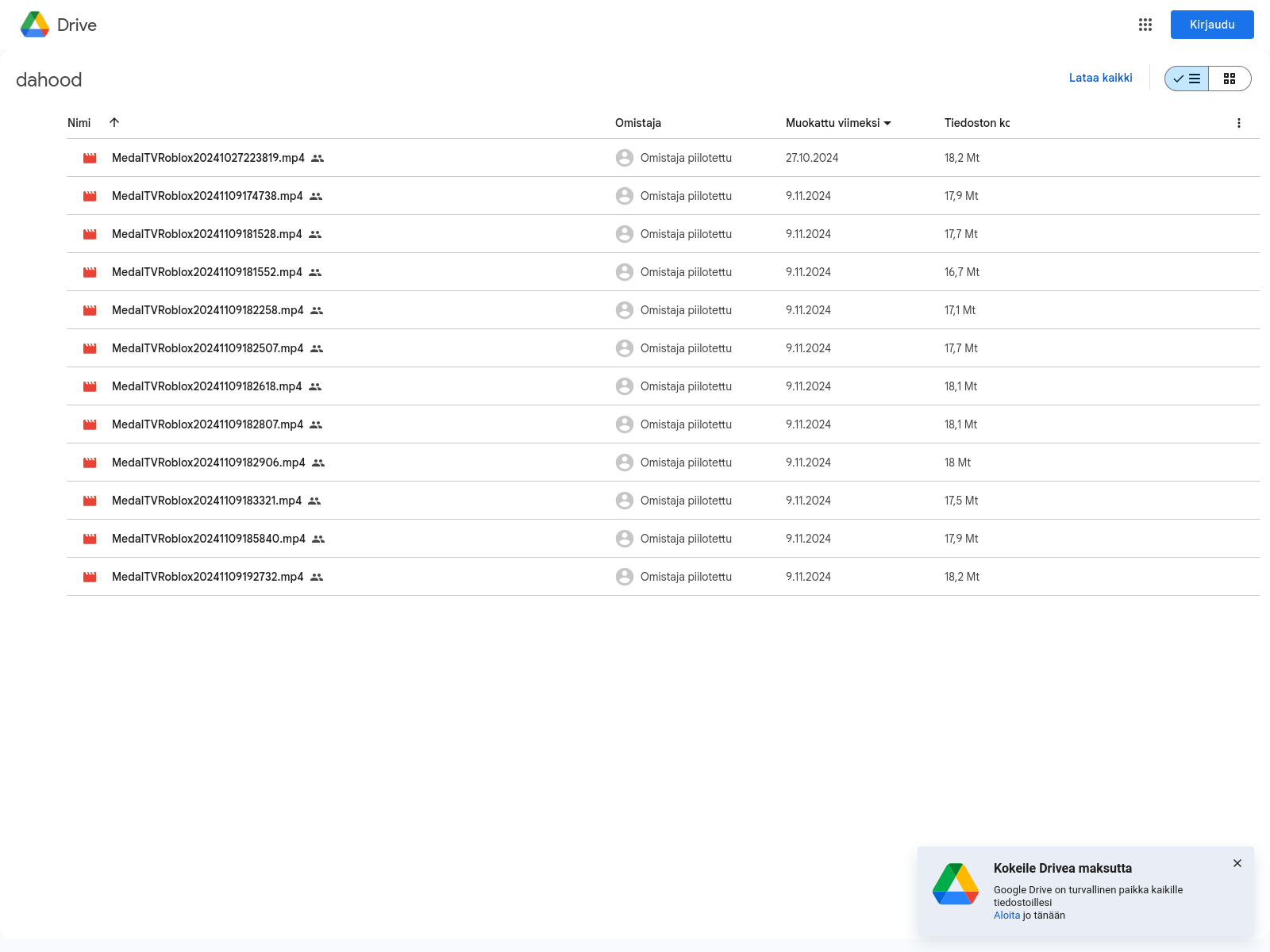Viewport: 1270px width, 952px height.
Task: Open file MedalTVRoblox20241109185840.mp4
Action: (209, 539)
